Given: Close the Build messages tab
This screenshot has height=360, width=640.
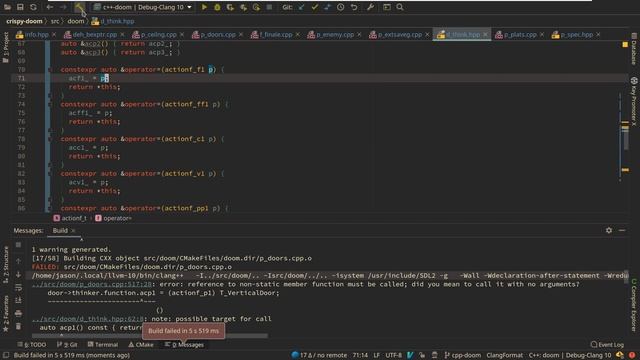Looking at the screenshot, I should point(73,231).
